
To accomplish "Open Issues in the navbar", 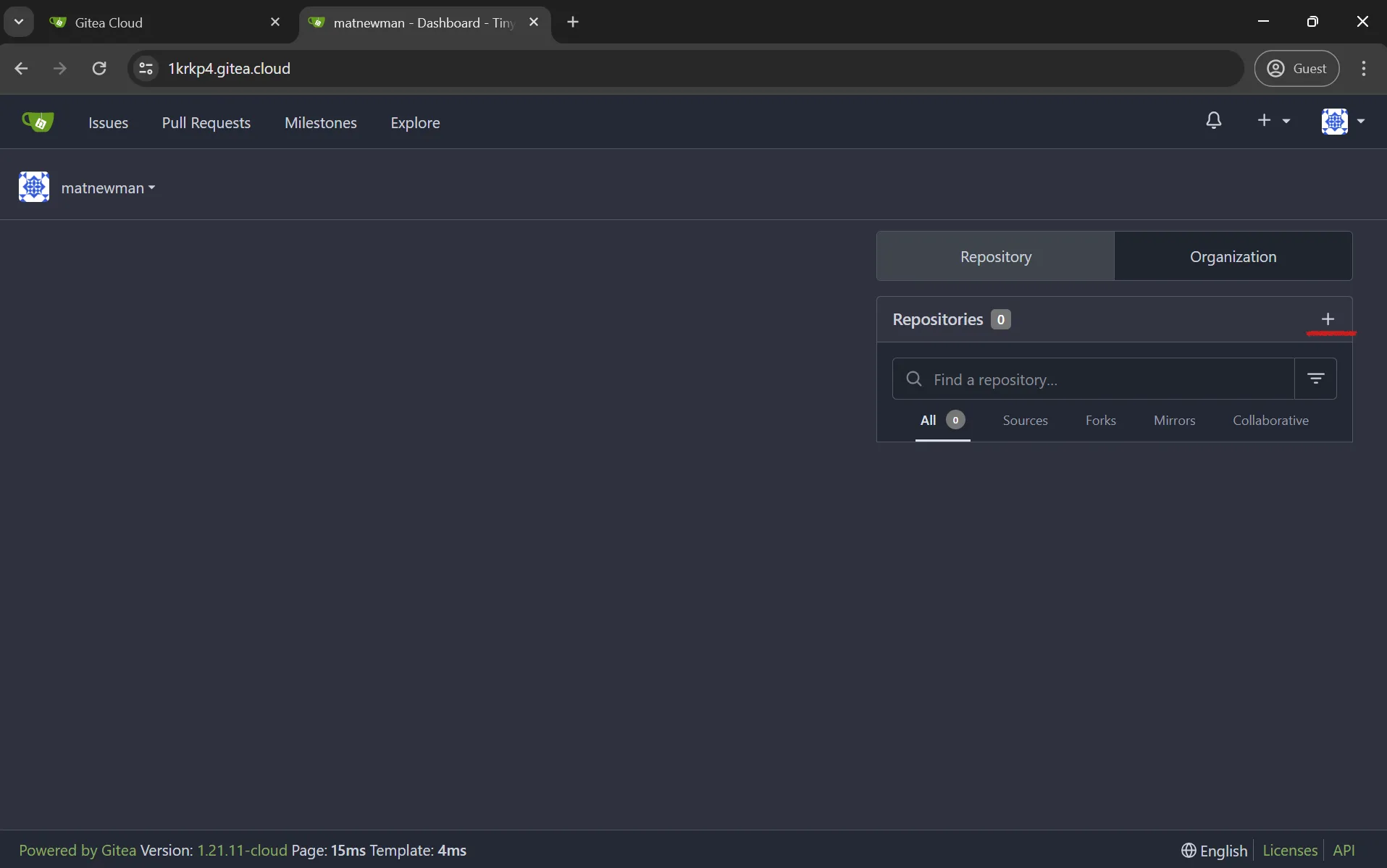I will coord(108,122).
